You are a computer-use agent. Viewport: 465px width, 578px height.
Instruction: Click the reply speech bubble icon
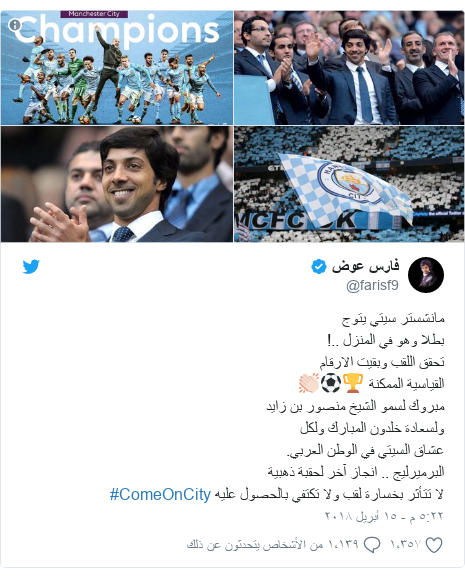click(x=372, y=545)
